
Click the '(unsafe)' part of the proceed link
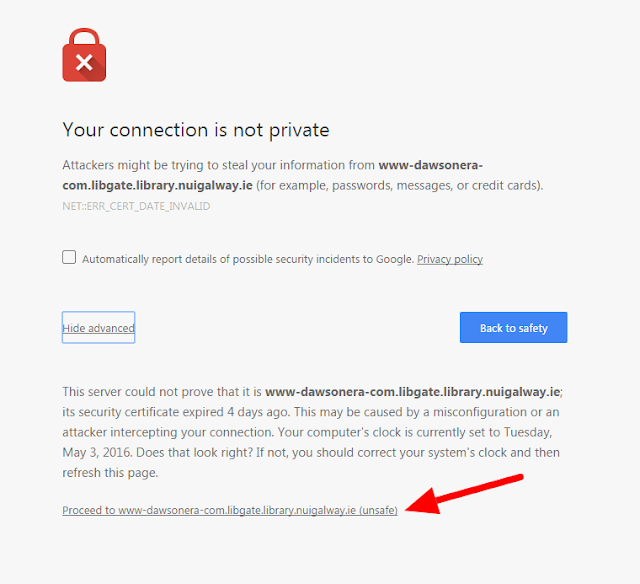(378, 510)
